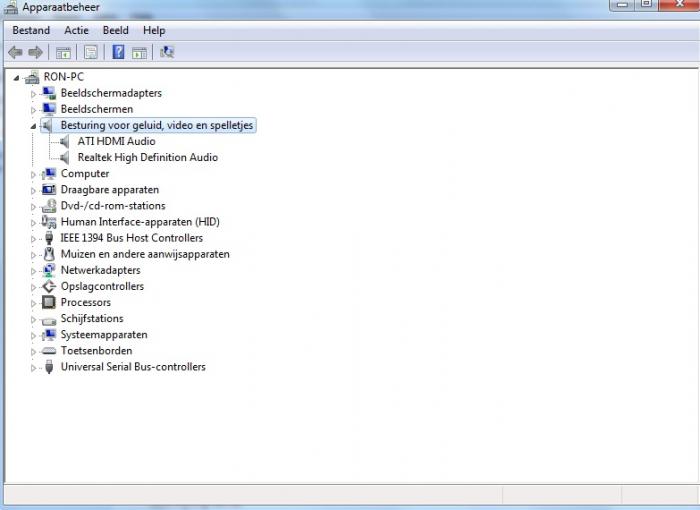Click the Draagbare apparaten icon
700x510 pixels.
coord(49,189)
